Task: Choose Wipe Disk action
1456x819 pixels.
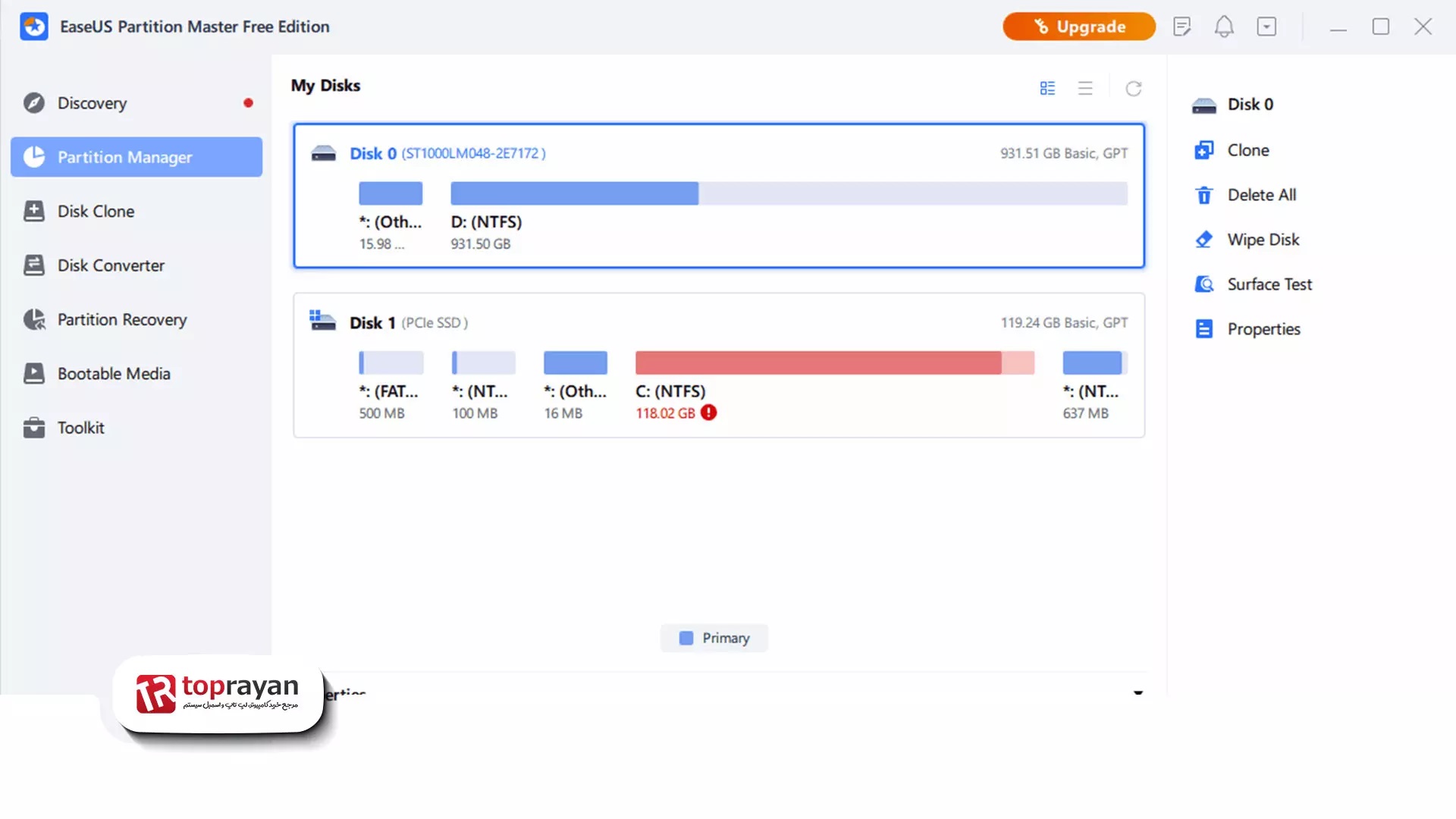Action: (1263, 240)
